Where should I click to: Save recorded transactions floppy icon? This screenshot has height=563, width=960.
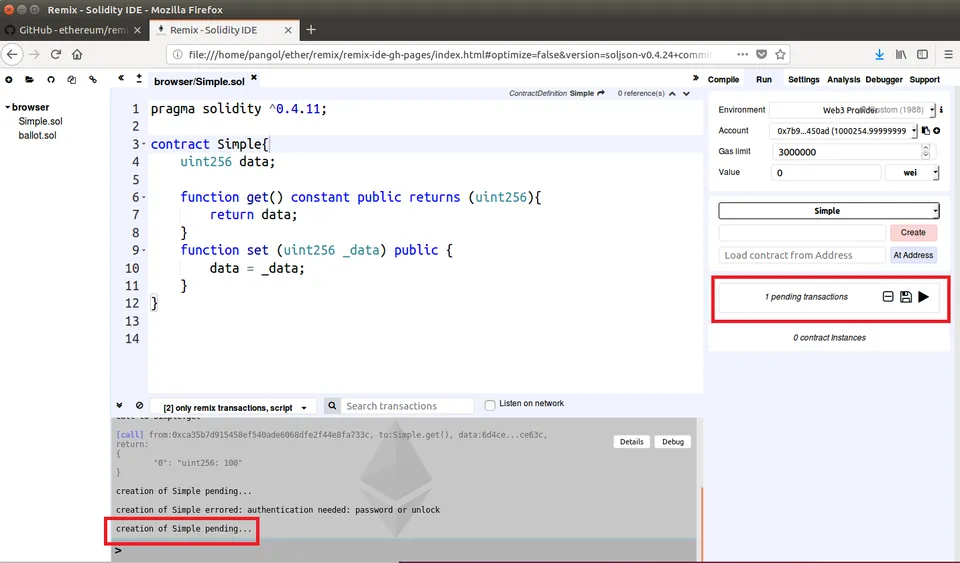pos(906,297)
